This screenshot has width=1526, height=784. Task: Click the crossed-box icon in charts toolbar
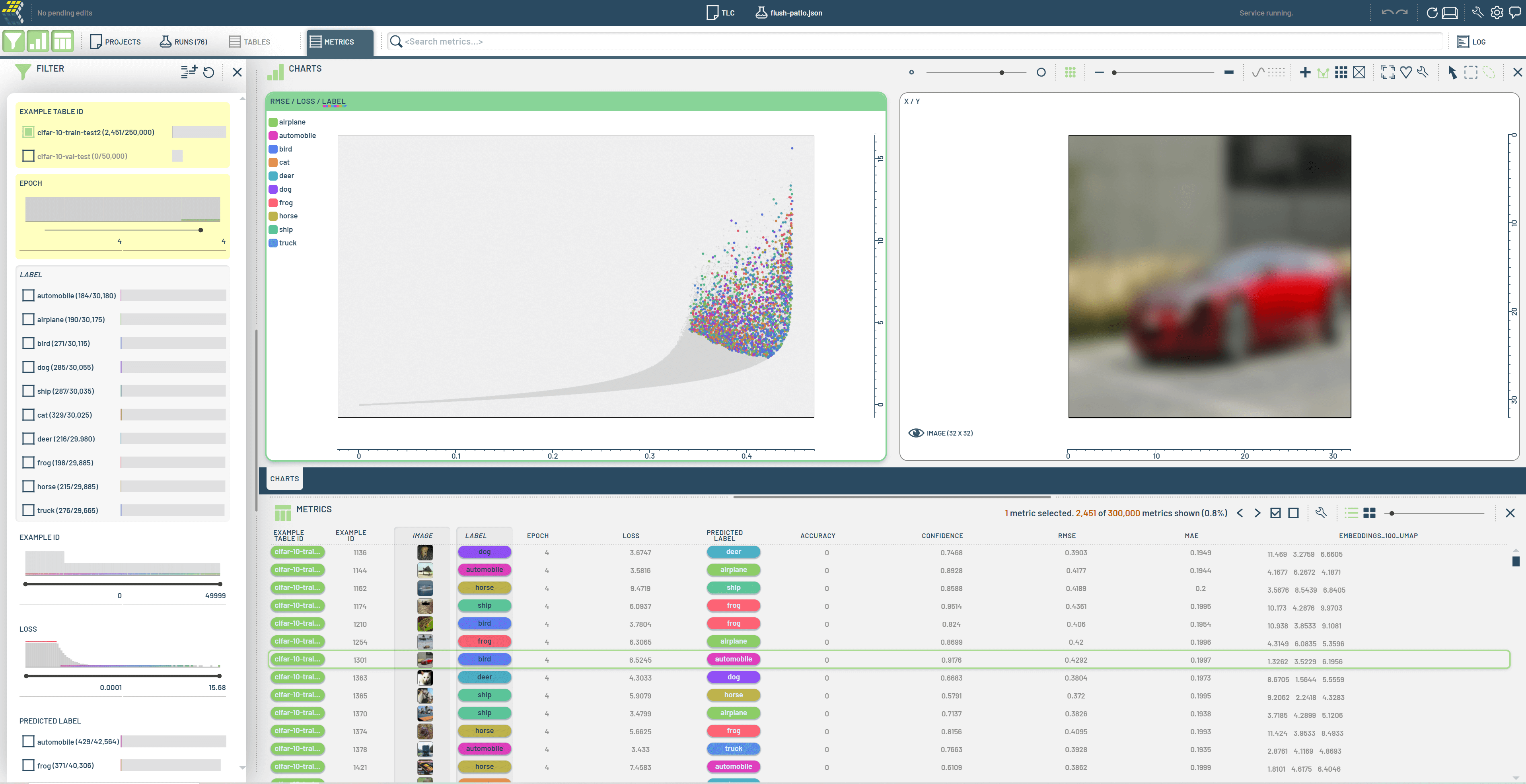click(x=1360, y=72)
